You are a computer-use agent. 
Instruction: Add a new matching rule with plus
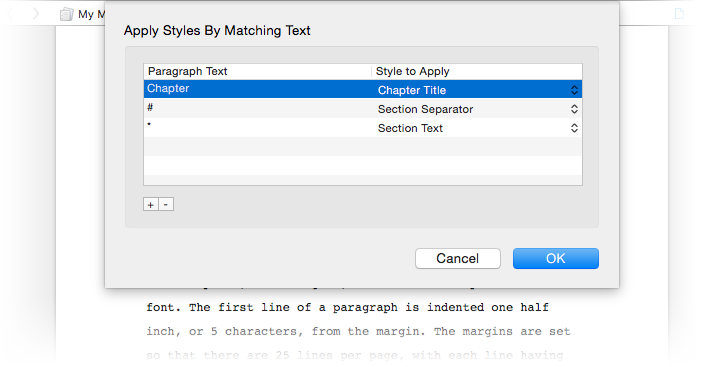[x=151, y=204]
